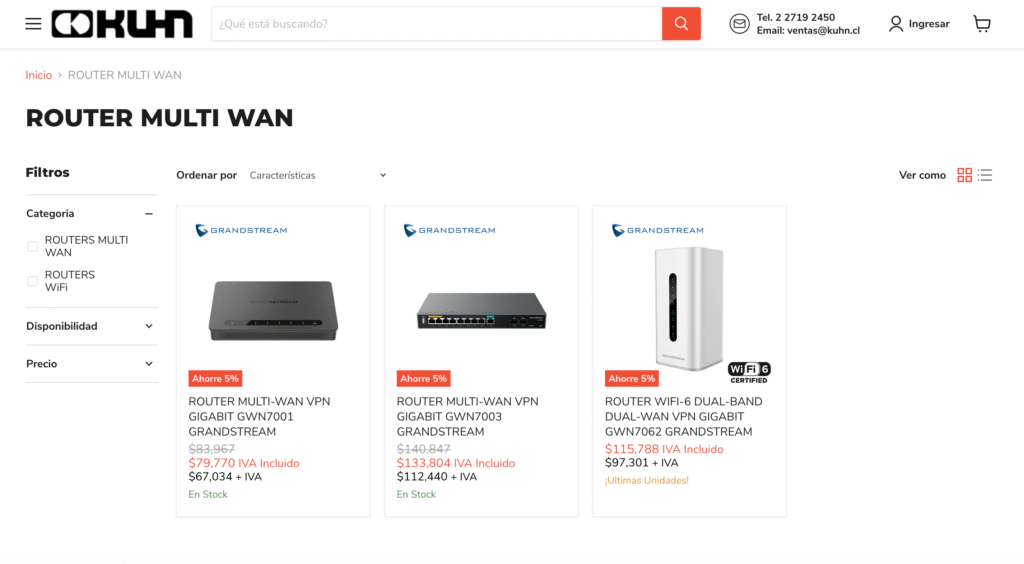1024x564 pixels.
Task: Expand the Disponibilidad filter
Action: 149,326
